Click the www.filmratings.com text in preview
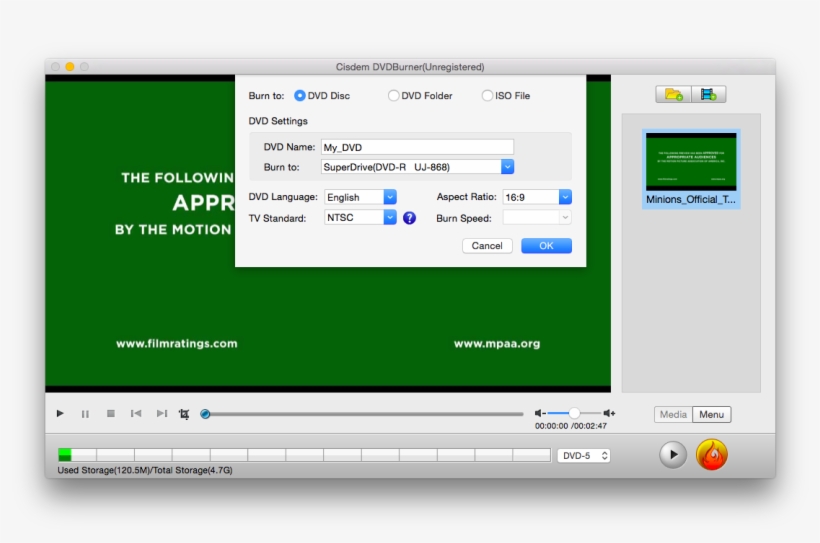The image size is (820, 543). (177, 343)
